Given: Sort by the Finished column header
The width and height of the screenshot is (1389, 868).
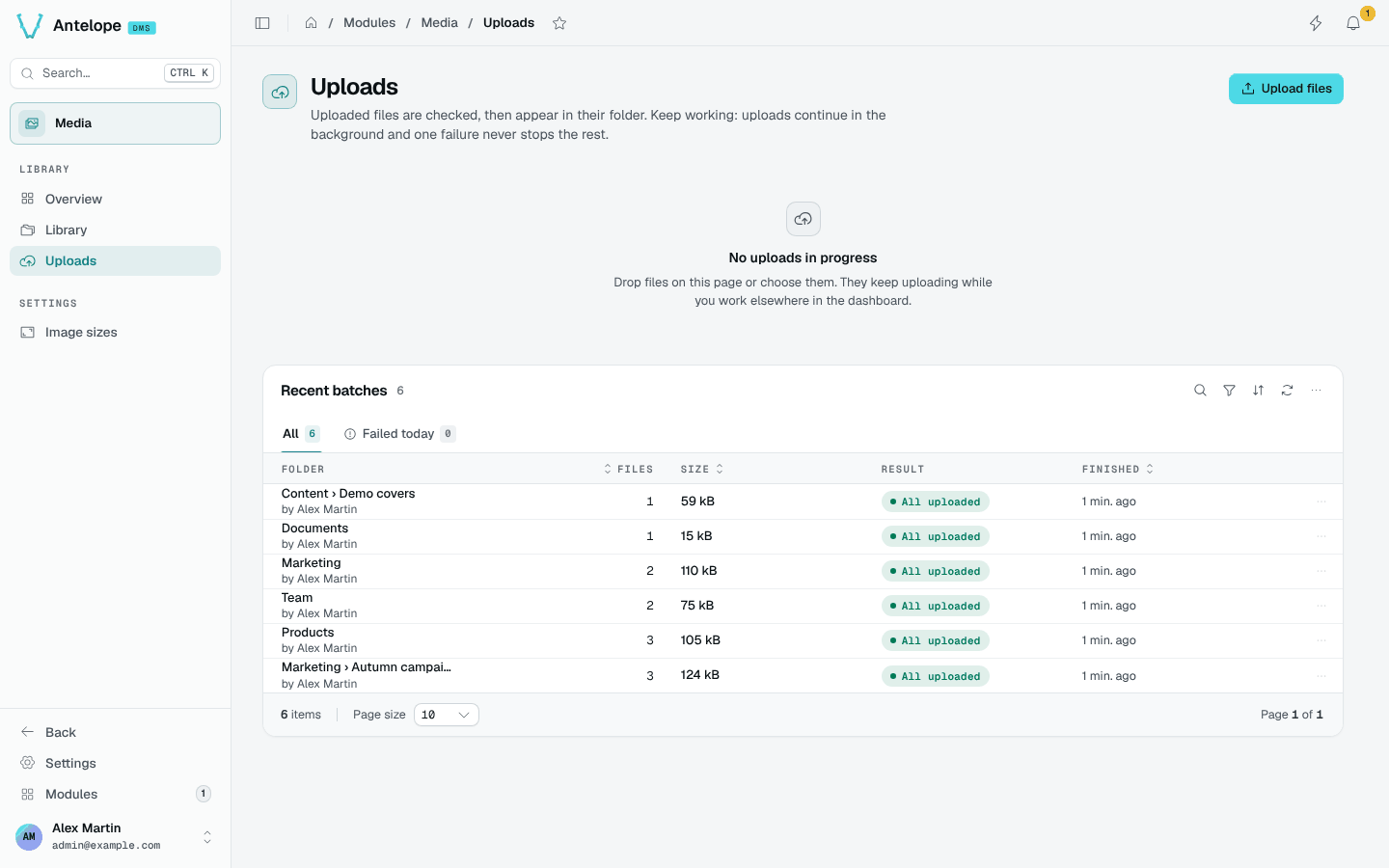Looking at the screenshot, I should [x=1118, y=469].
